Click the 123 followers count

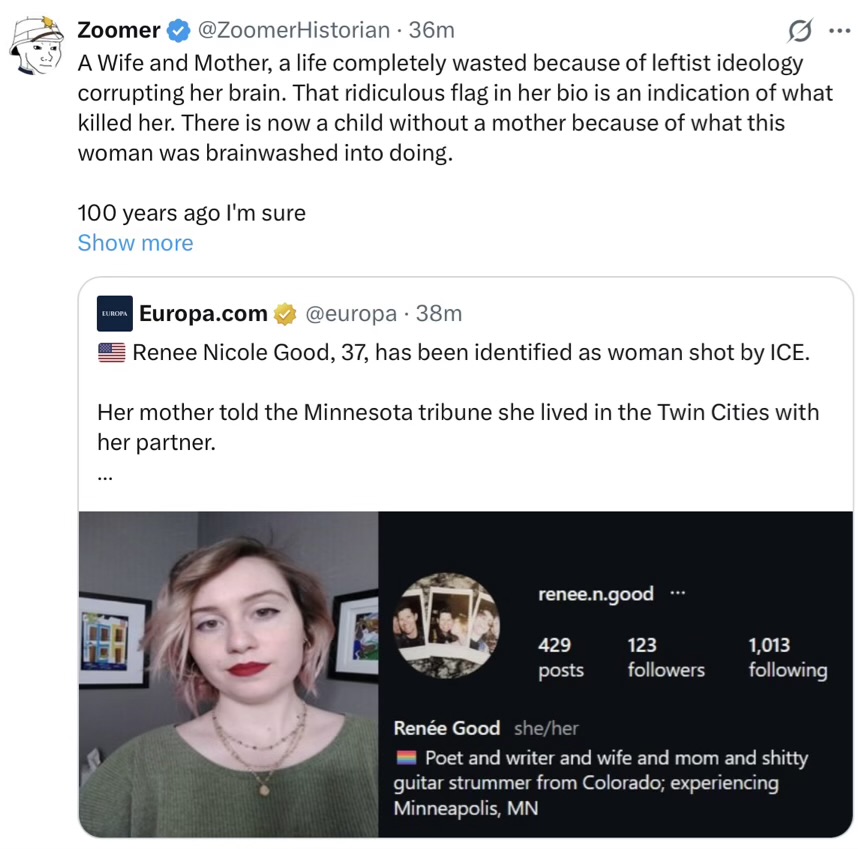665,657
